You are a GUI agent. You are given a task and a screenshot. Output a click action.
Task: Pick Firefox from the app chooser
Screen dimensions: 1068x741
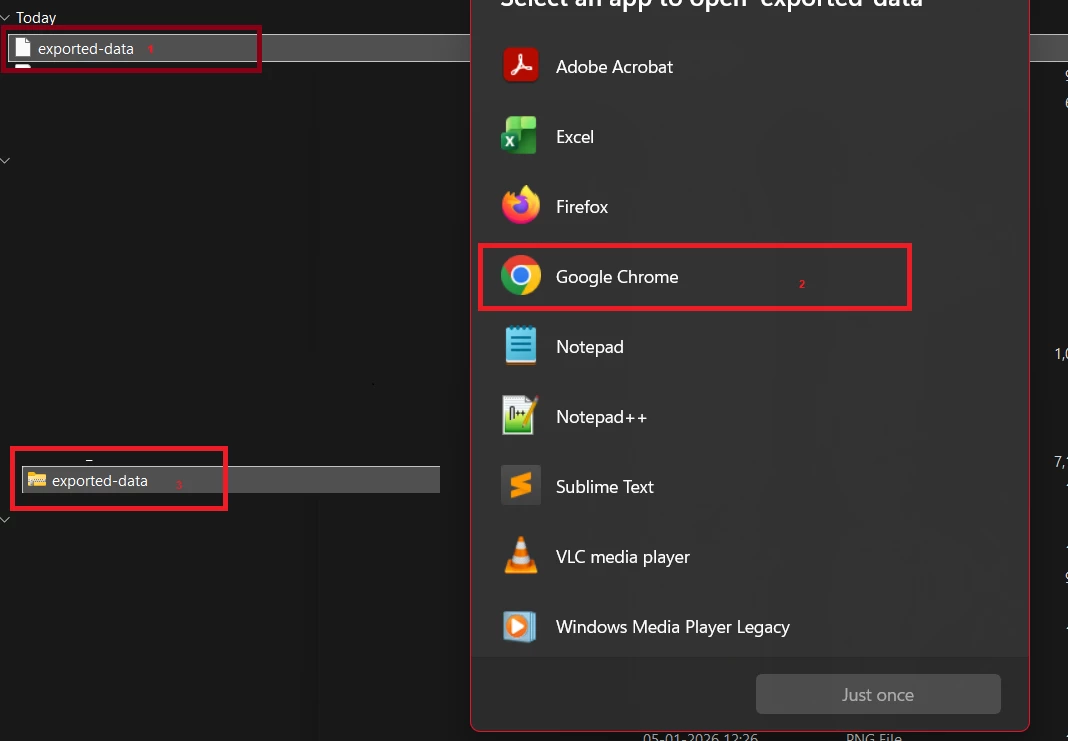[x=749, y=206]
